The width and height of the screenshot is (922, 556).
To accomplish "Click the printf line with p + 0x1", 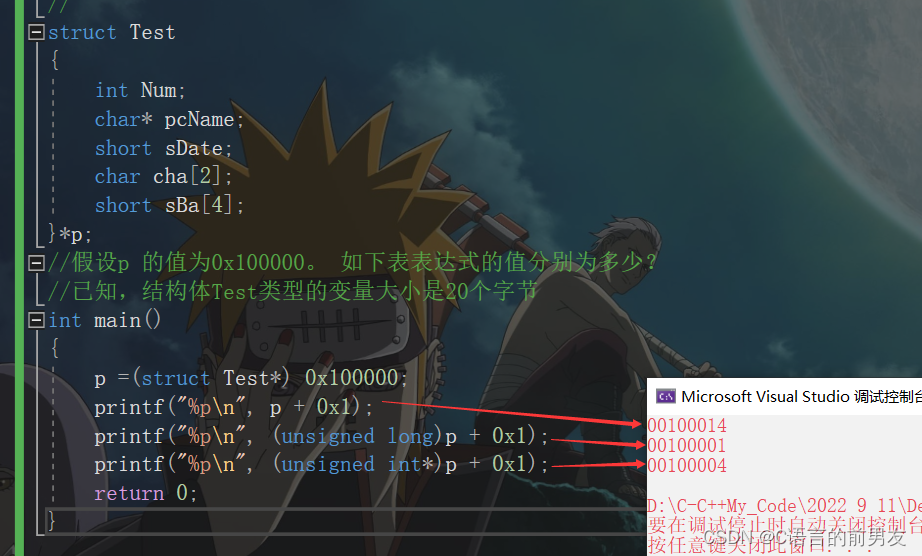I will point(233,407).
